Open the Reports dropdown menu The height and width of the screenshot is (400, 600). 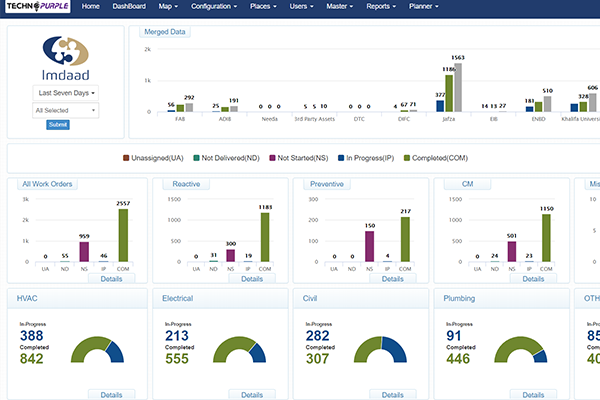(x=381, y=6)
